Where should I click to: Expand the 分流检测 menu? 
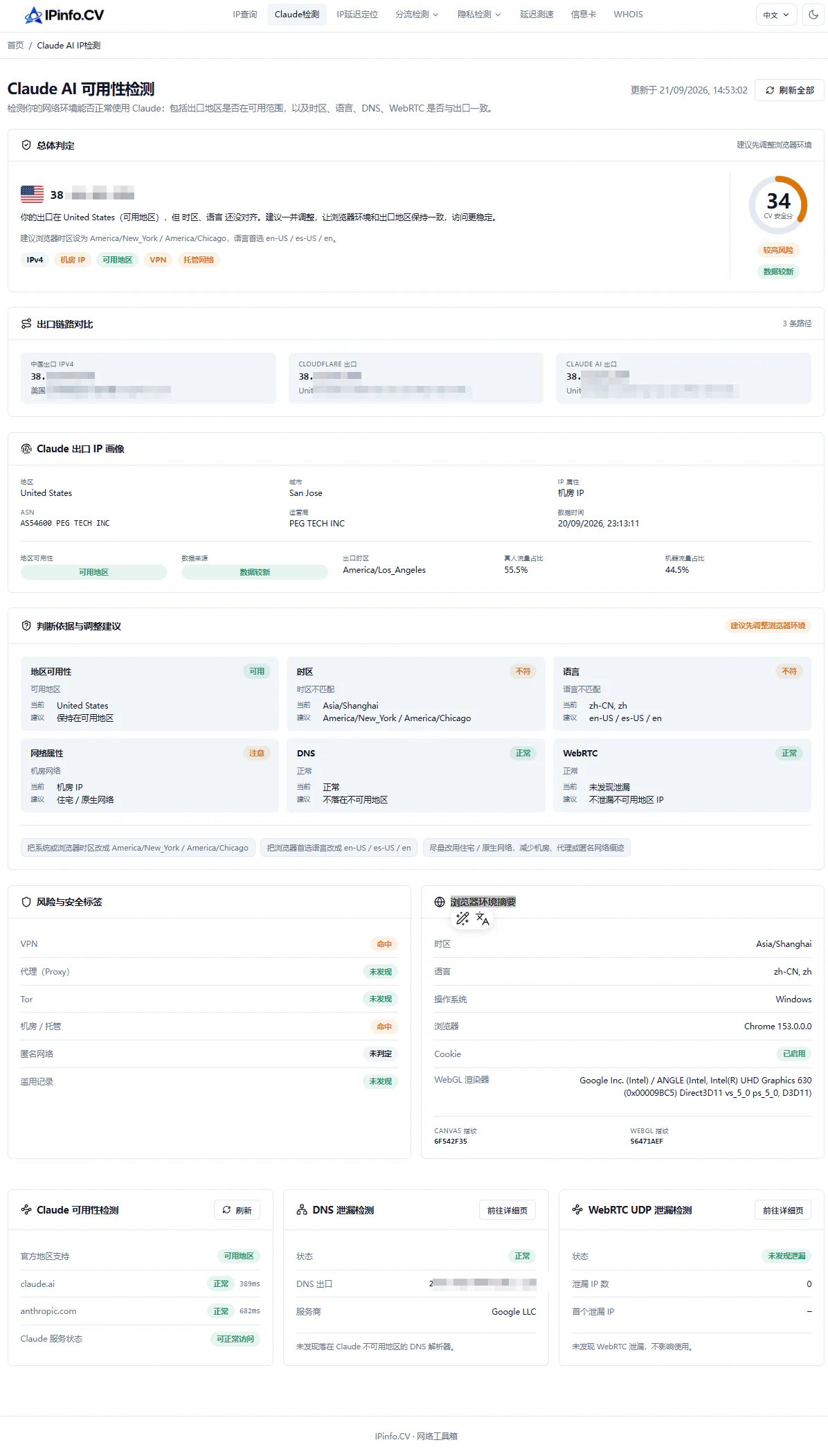point(417,15)
